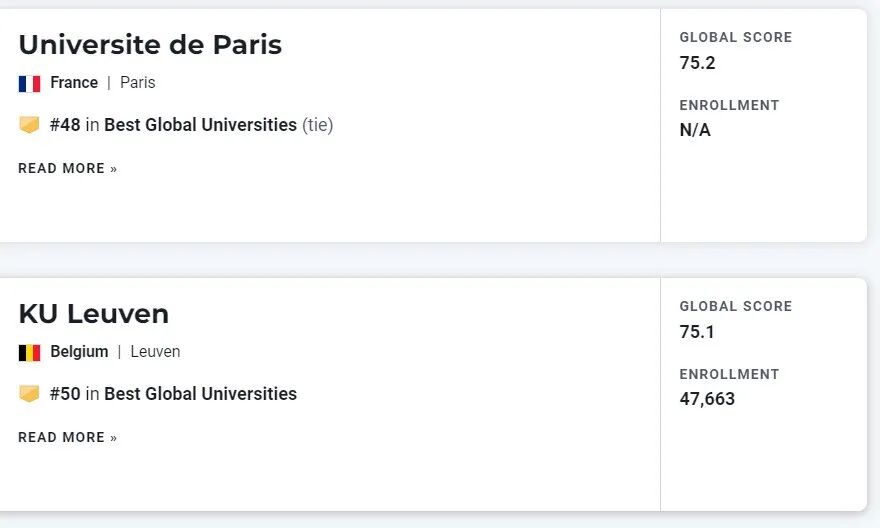Open the Universite de Paris title link
Image resolution: width=880 pixels, height=528 pixels.
click(150, 45)
